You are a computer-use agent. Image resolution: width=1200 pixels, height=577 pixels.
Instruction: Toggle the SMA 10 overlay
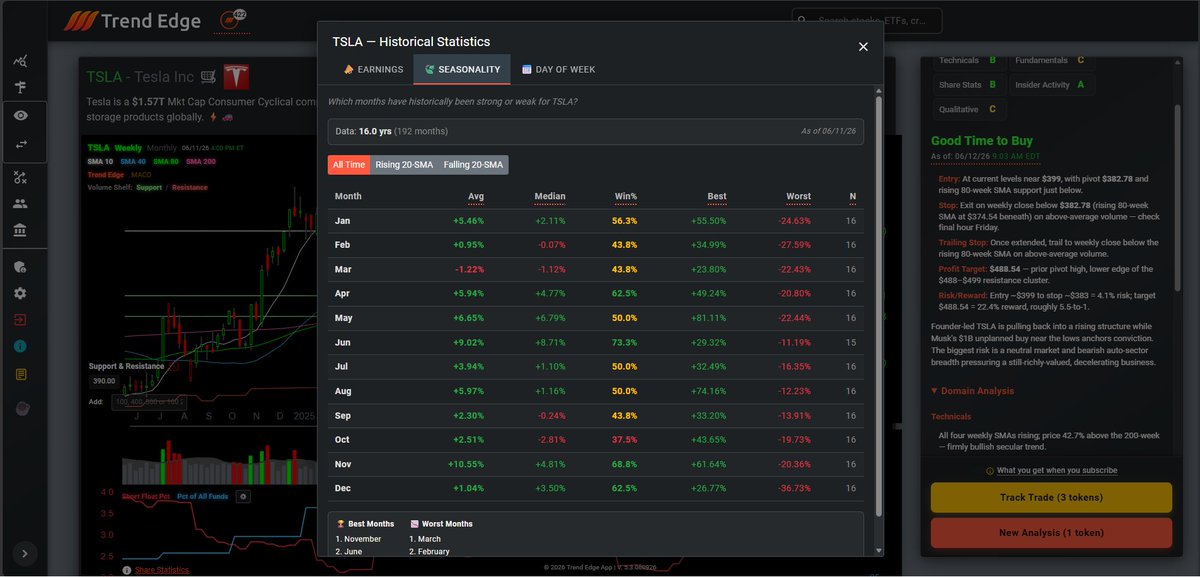point(100,161)
